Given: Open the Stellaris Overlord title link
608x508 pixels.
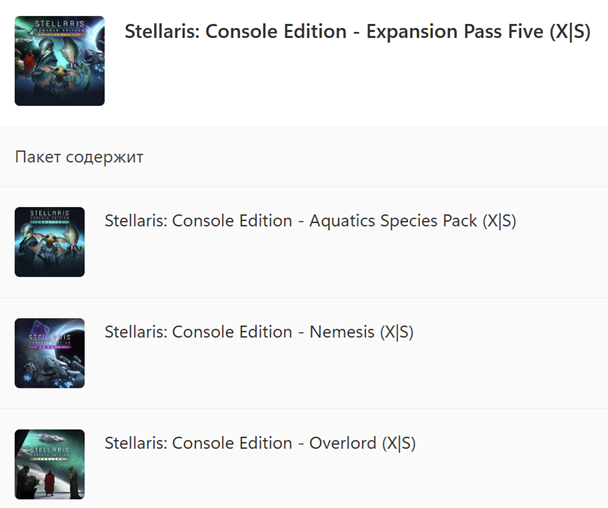Looking at the screenshot, I should [x=241, y=443].
